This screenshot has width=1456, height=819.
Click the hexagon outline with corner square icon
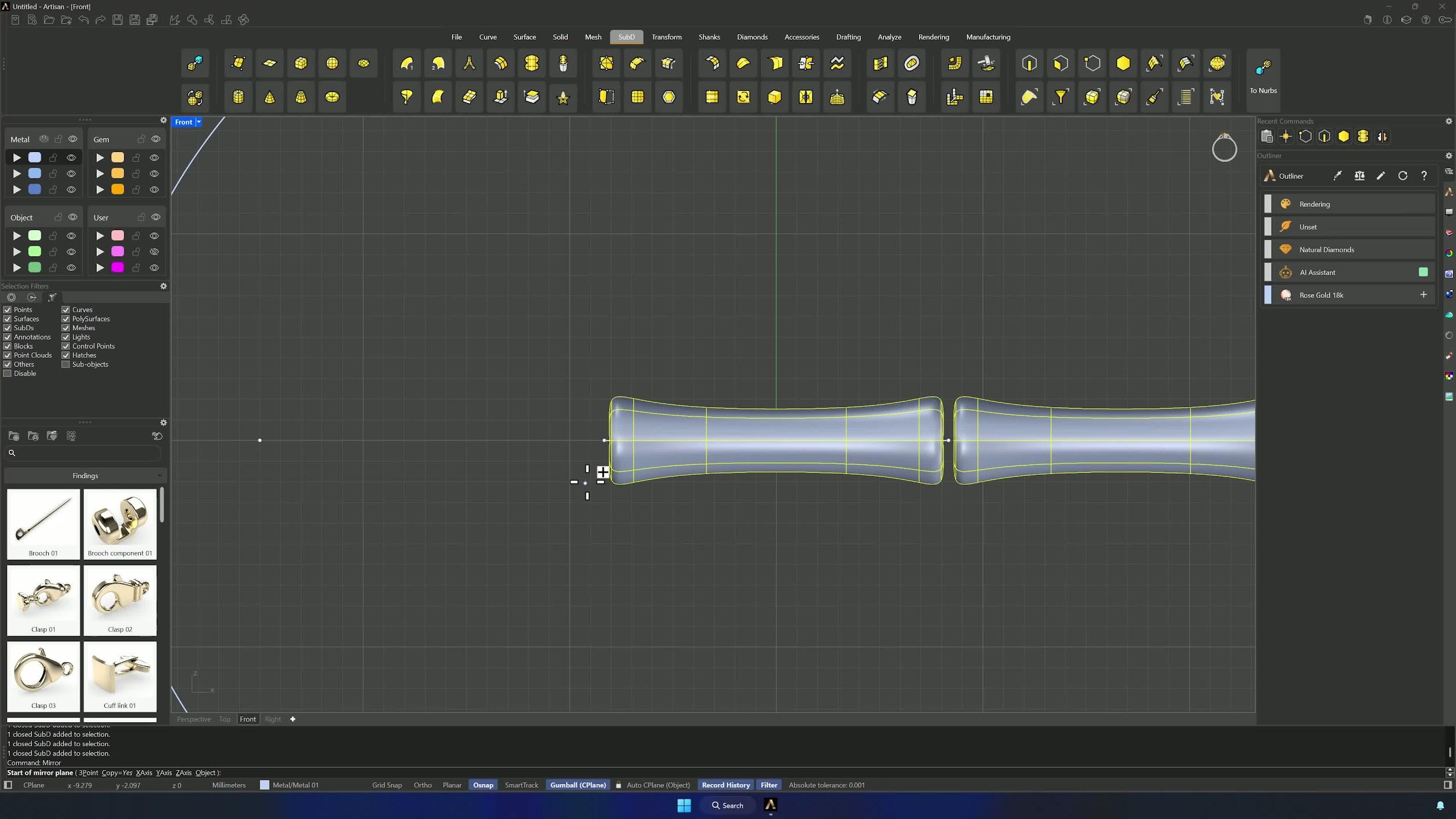(1092, 63)
